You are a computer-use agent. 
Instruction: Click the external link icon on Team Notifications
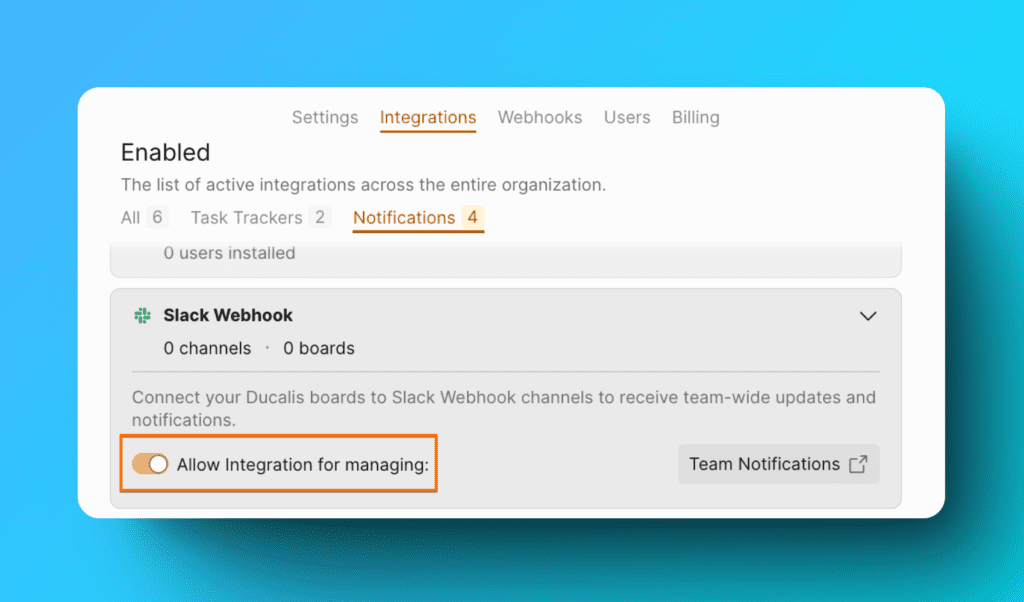(858, 464)
